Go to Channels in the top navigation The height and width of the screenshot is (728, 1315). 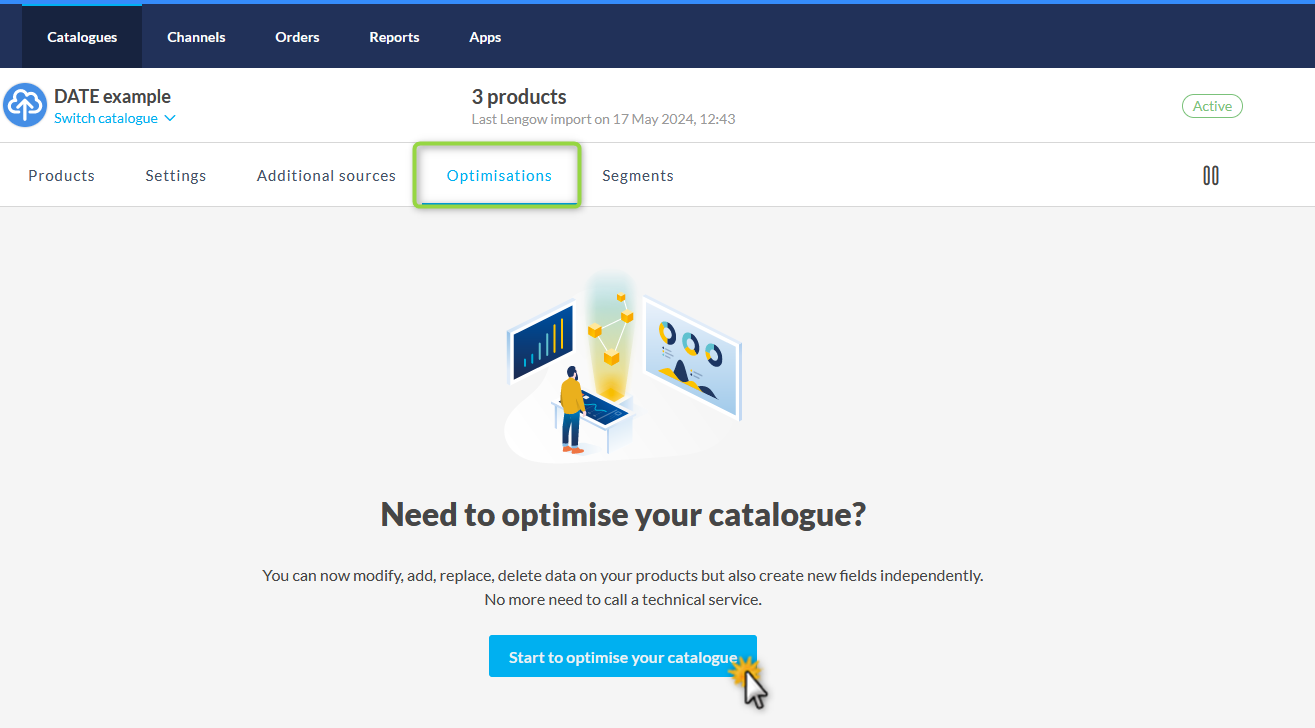coord(196,37)
